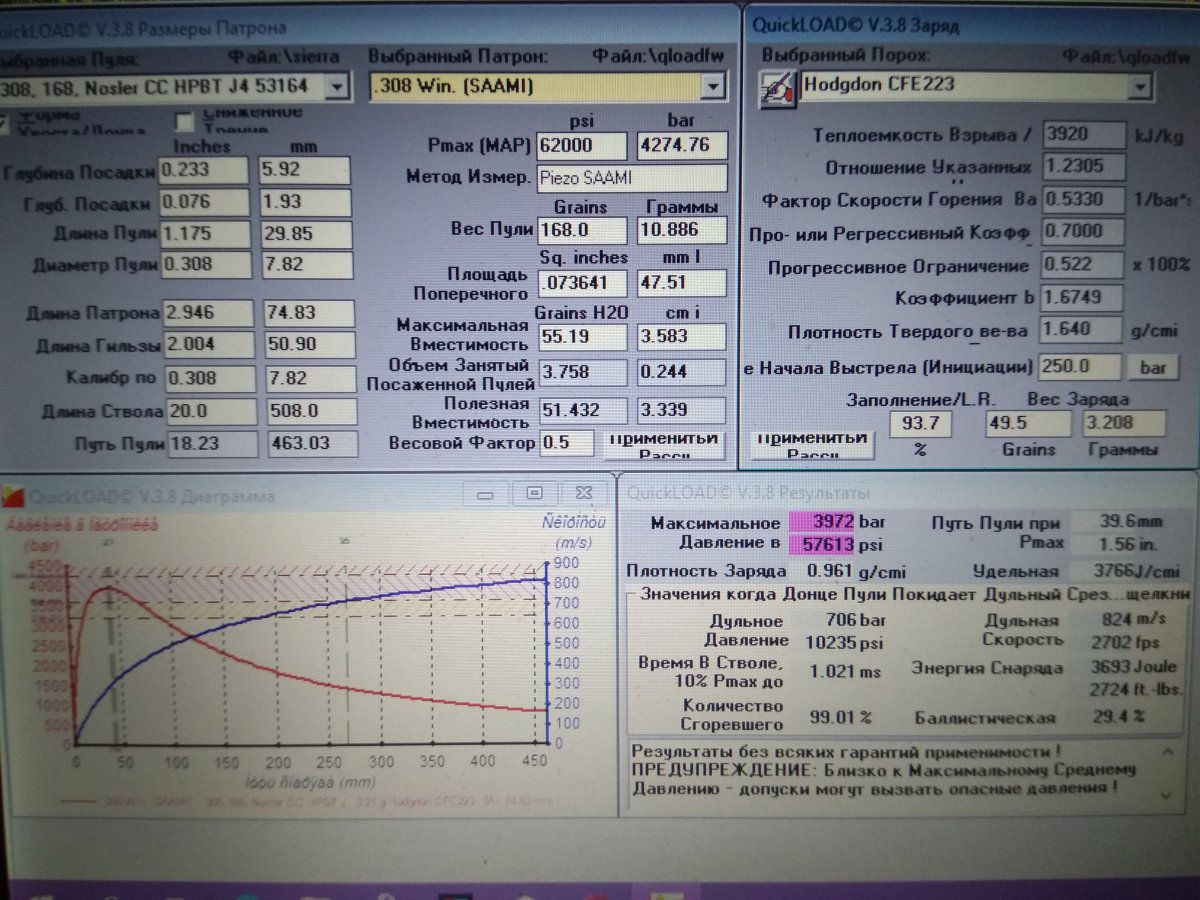
Task: Click the cartridge length 74.83 mm field
Action: pos(308,314)
